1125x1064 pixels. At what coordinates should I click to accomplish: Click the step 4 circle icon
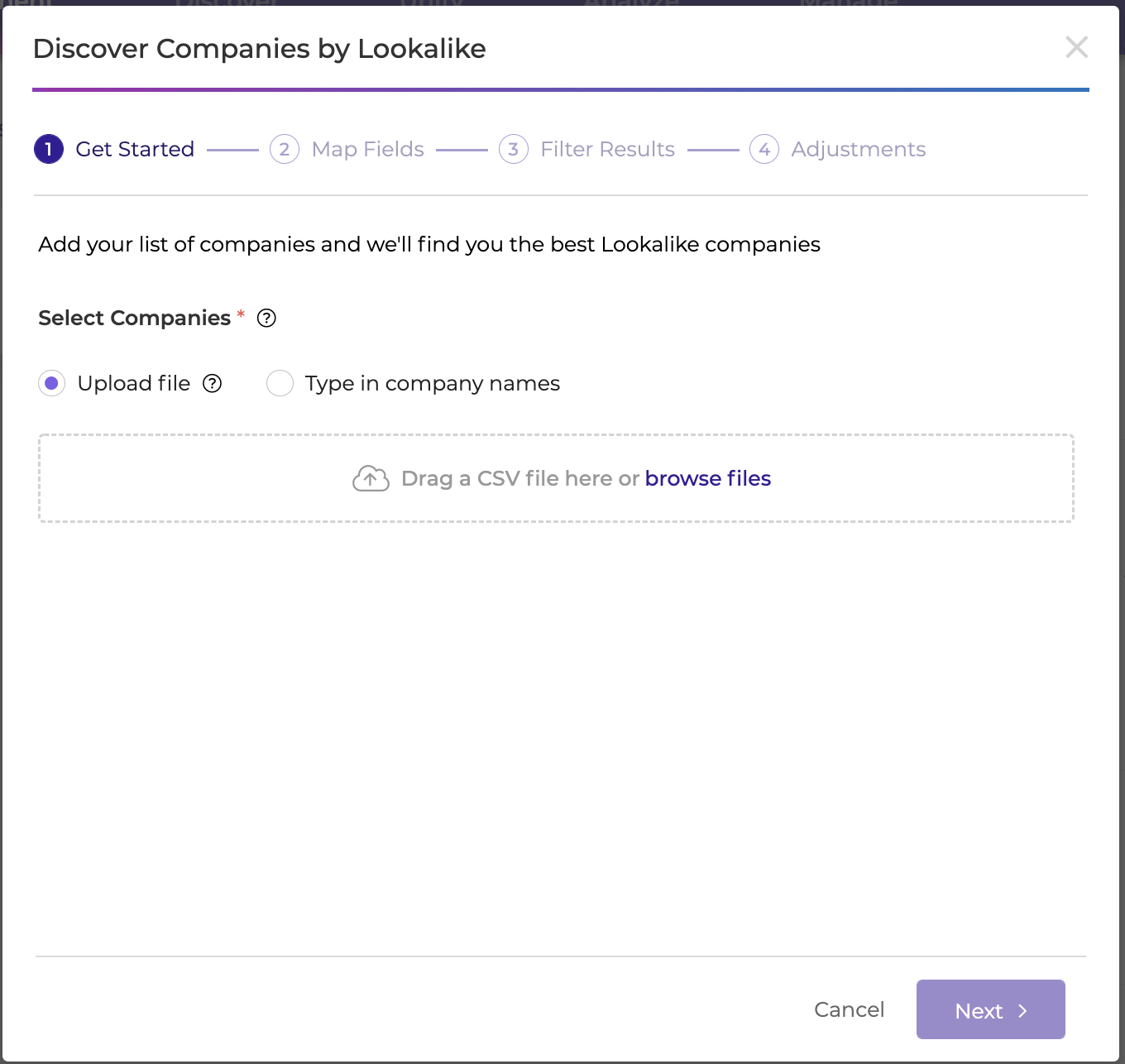click(764, 149)
